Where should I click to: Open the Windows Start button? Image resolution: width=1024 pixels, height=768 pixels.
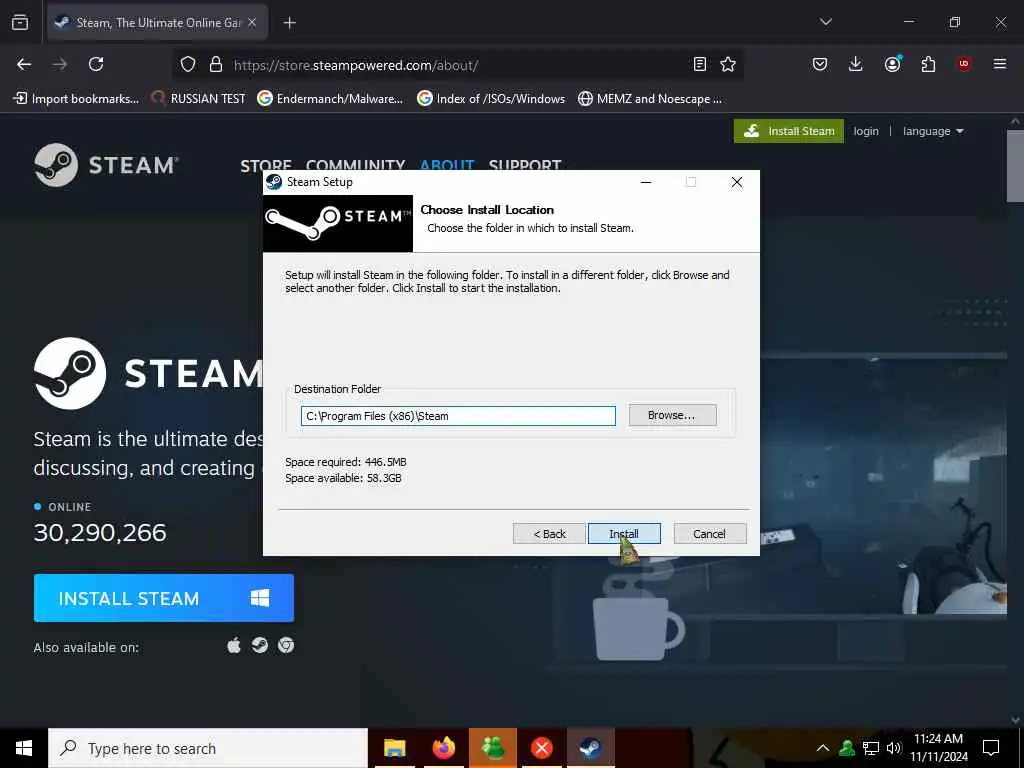coord(24,748)
